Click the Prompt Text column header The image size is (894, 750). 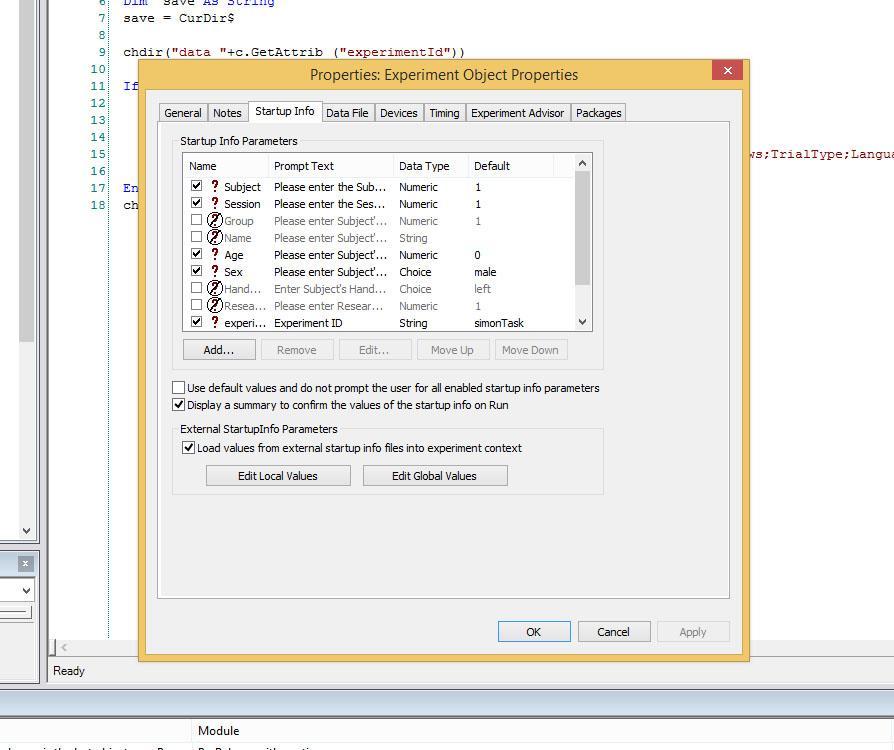point(331,166)
